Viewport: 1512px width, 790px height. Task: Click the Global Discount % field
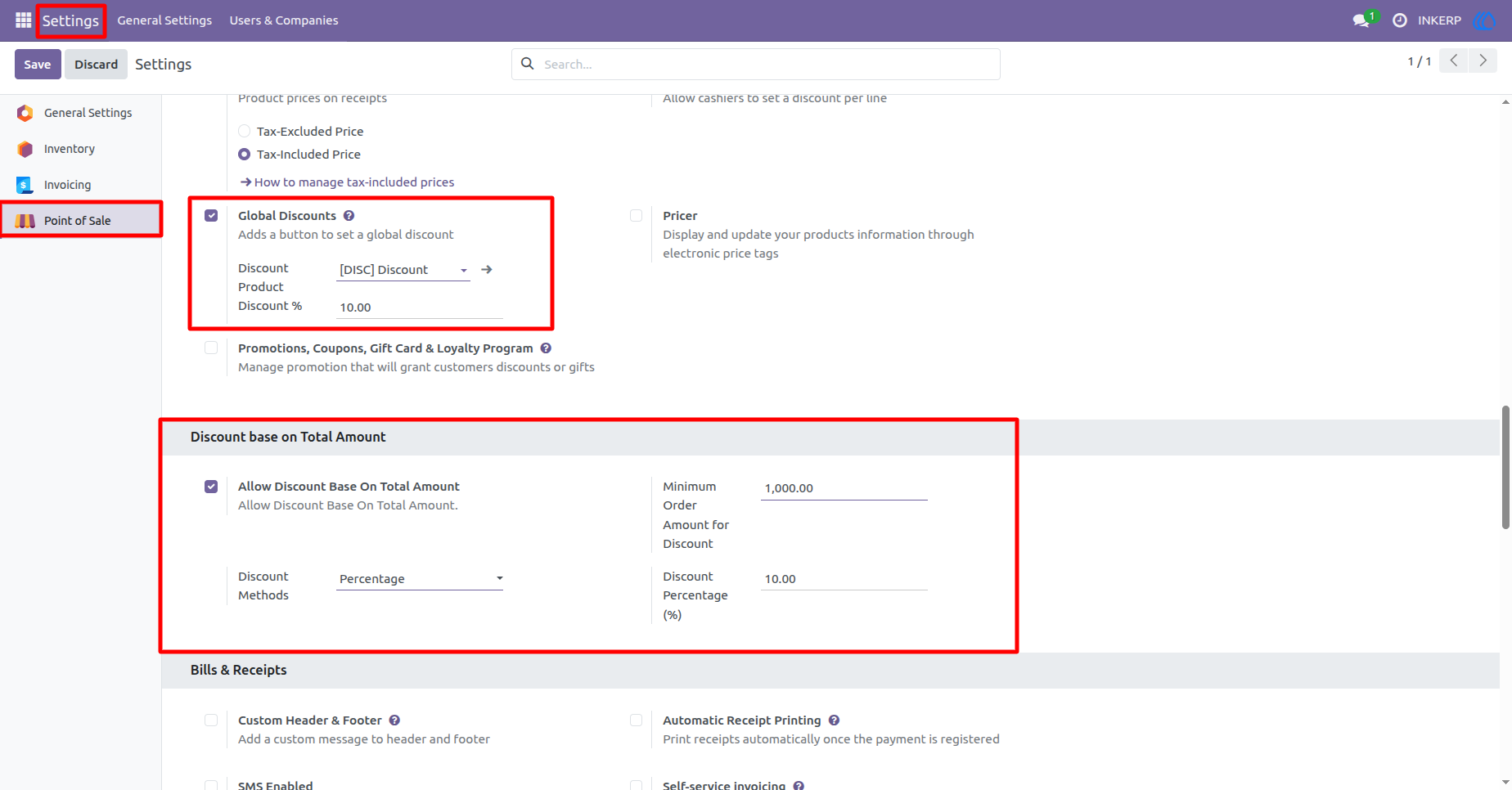click(x=420, y=307)
